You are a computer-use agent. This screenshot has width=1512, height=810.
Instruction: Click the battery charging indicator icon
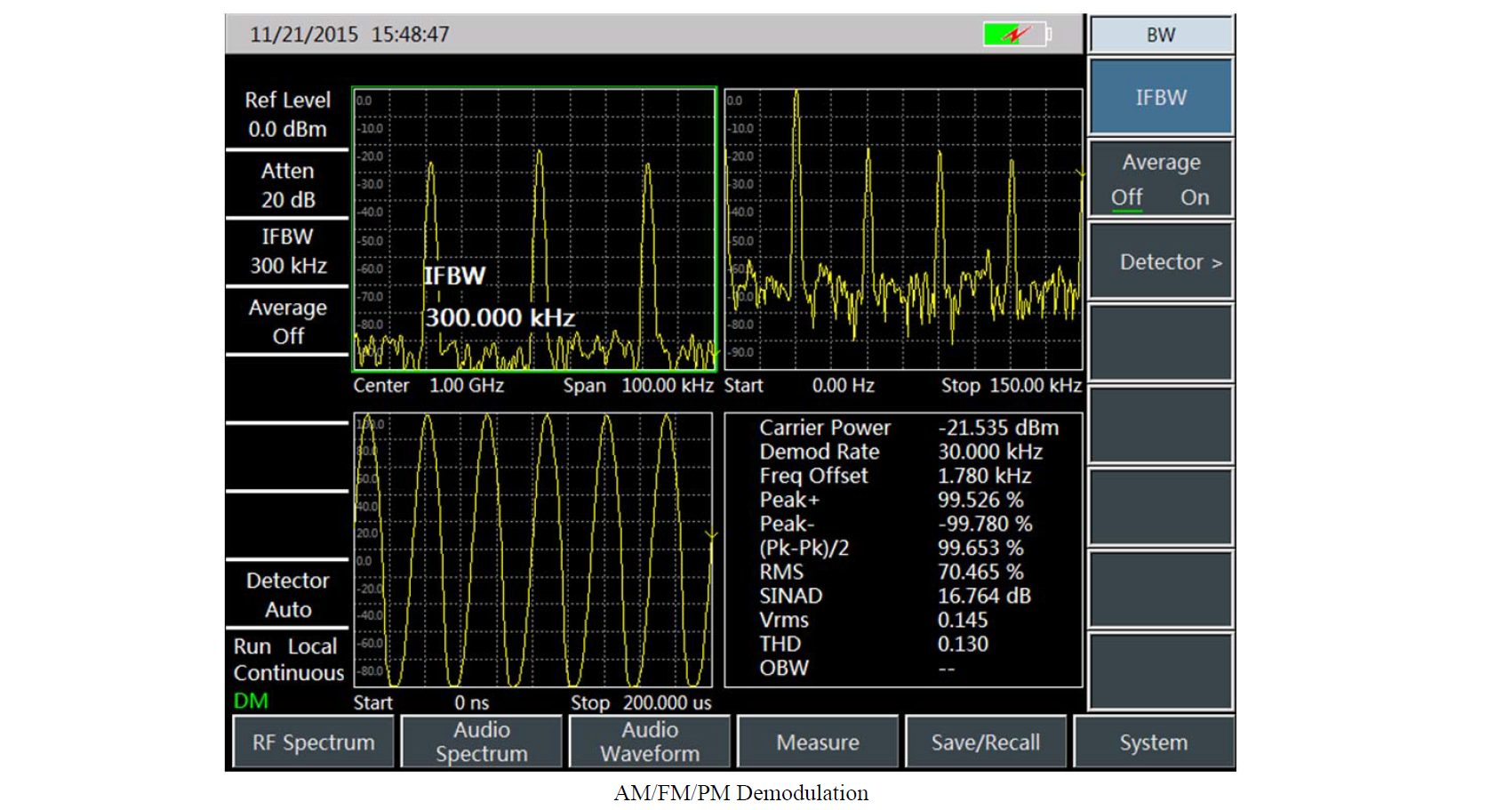(x=1017, y=34)
